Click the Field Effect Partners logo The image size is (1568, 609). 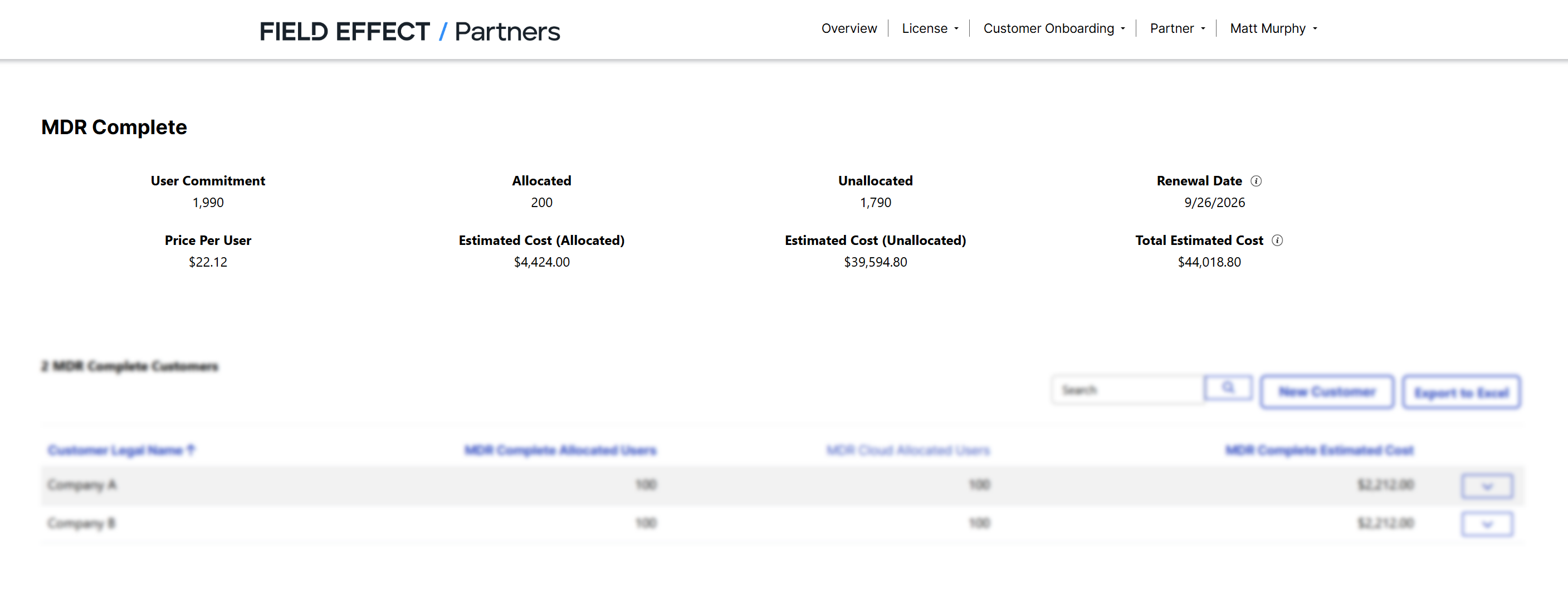pyautogui.click(x=409, y=31)
